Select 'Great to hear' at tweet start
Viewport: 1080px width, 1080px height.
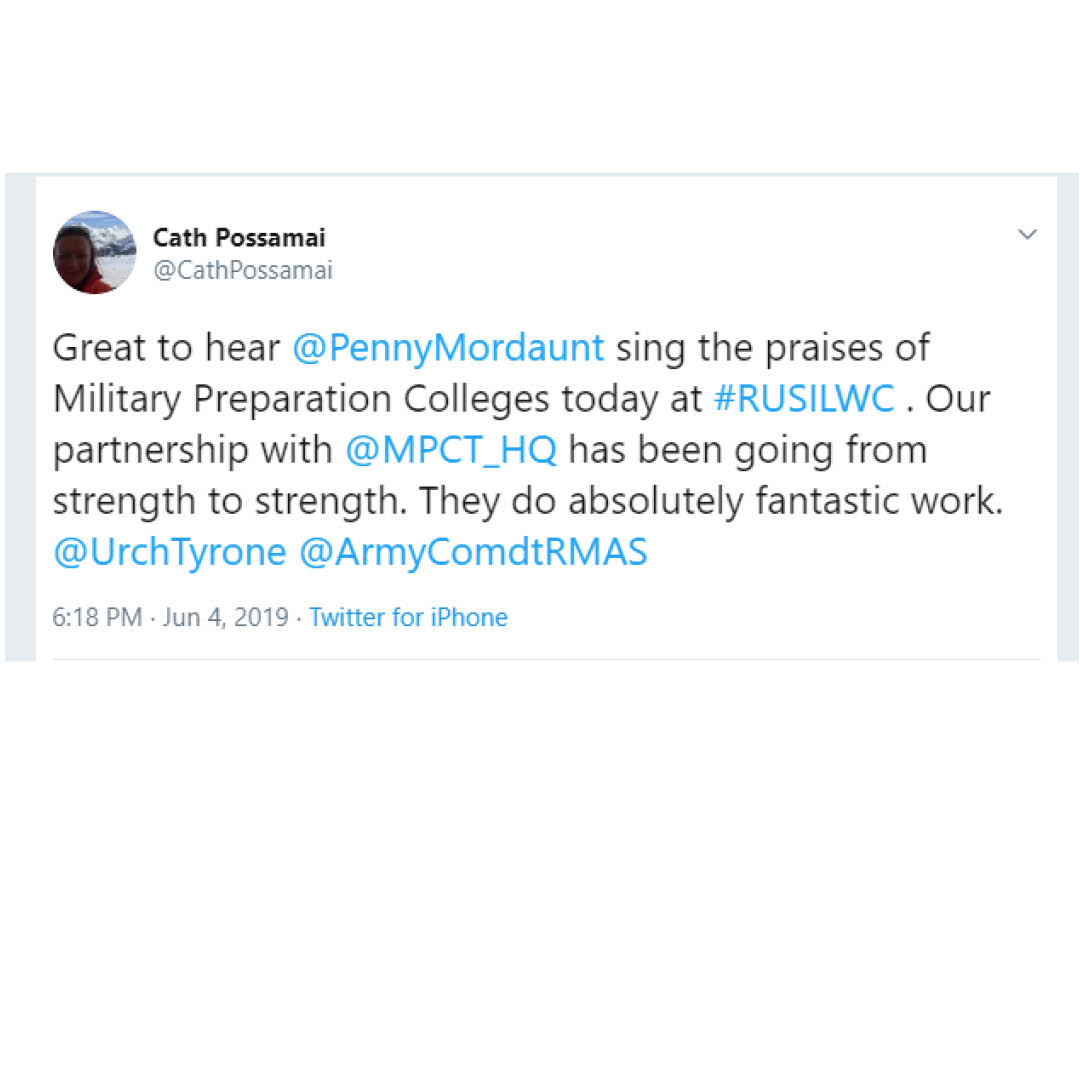click(166, 347)
